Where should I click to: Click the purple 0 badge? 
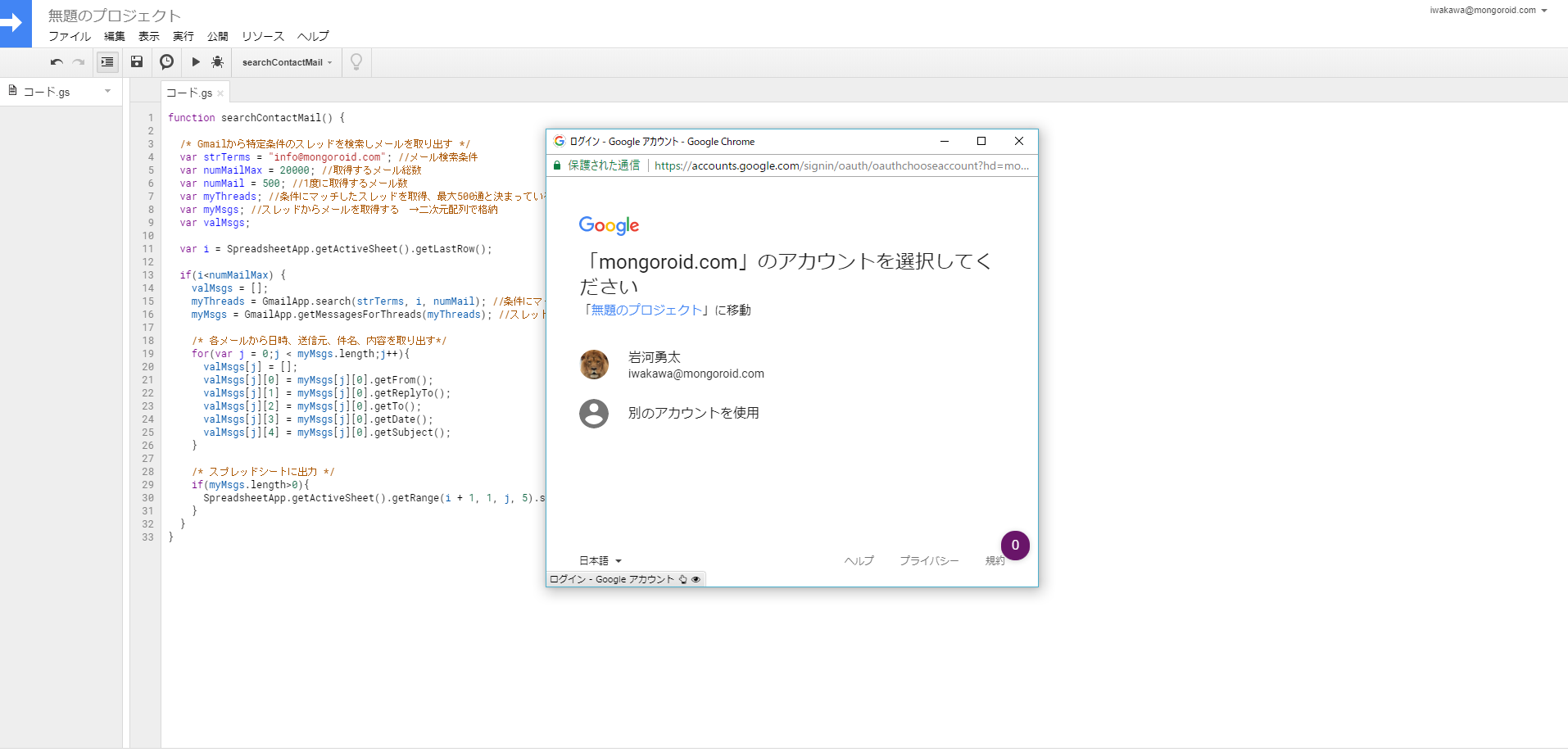(x=1015, y=546)
